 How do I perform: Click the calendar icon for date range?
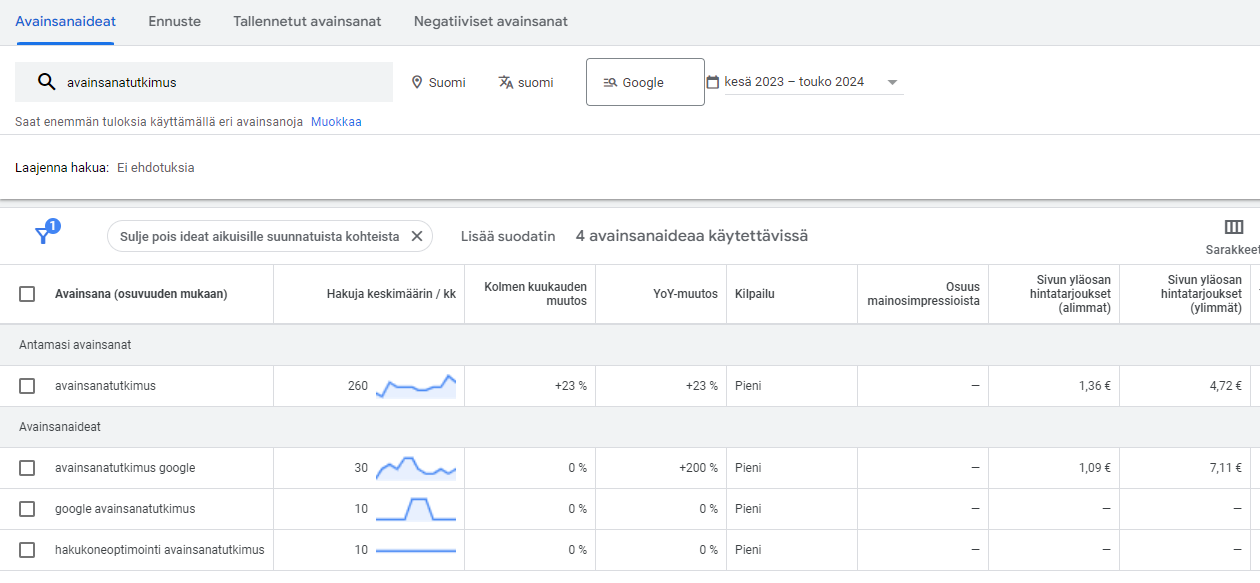coord(713,82)
